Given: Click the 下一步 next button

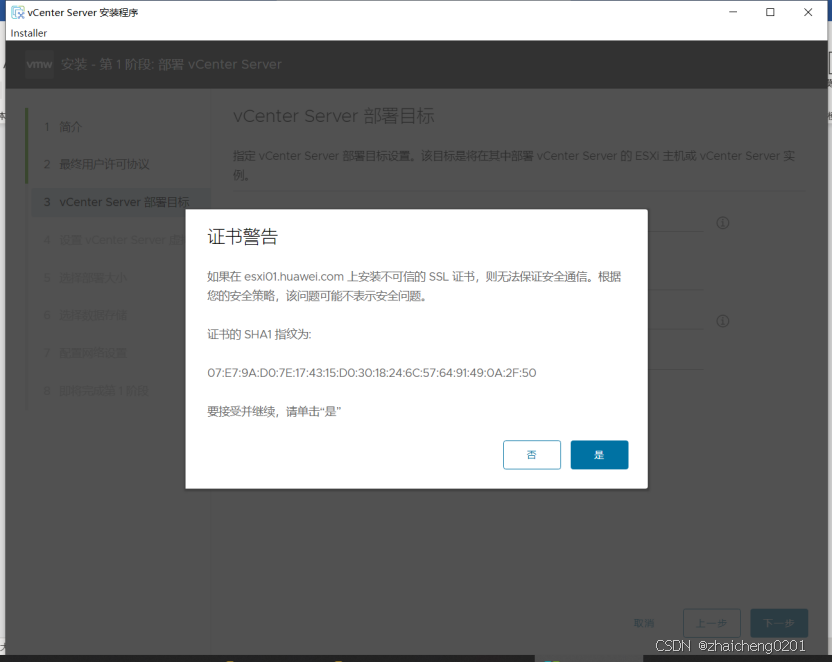Looking at the screenshot, I should [779, 623].
